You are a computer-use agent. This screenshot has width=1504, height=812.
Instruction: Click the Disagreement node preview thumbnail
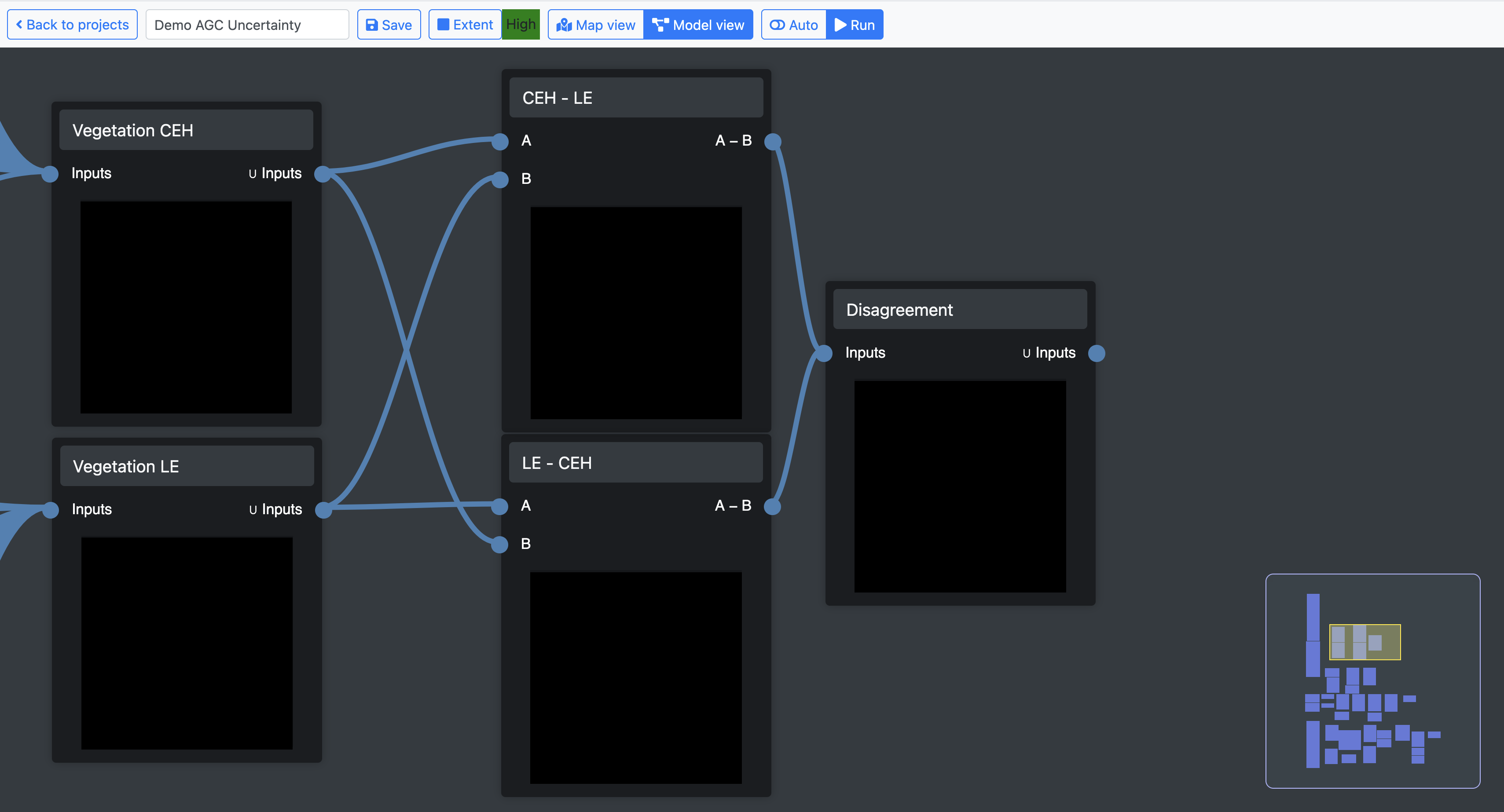point(959,486)
